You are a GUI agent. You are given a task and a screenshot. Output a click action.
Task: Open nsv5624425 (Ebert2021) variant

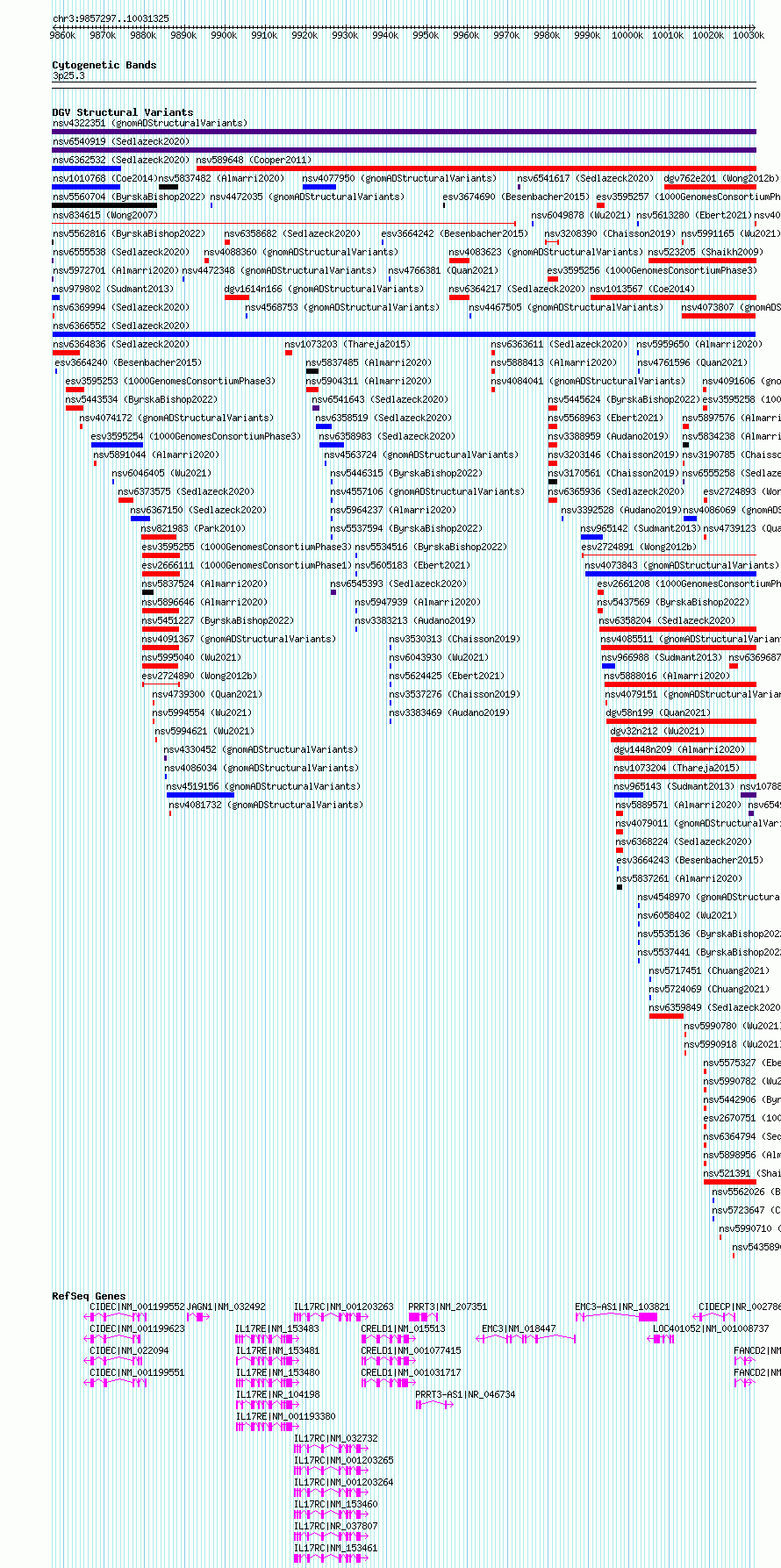coord(446,676)
